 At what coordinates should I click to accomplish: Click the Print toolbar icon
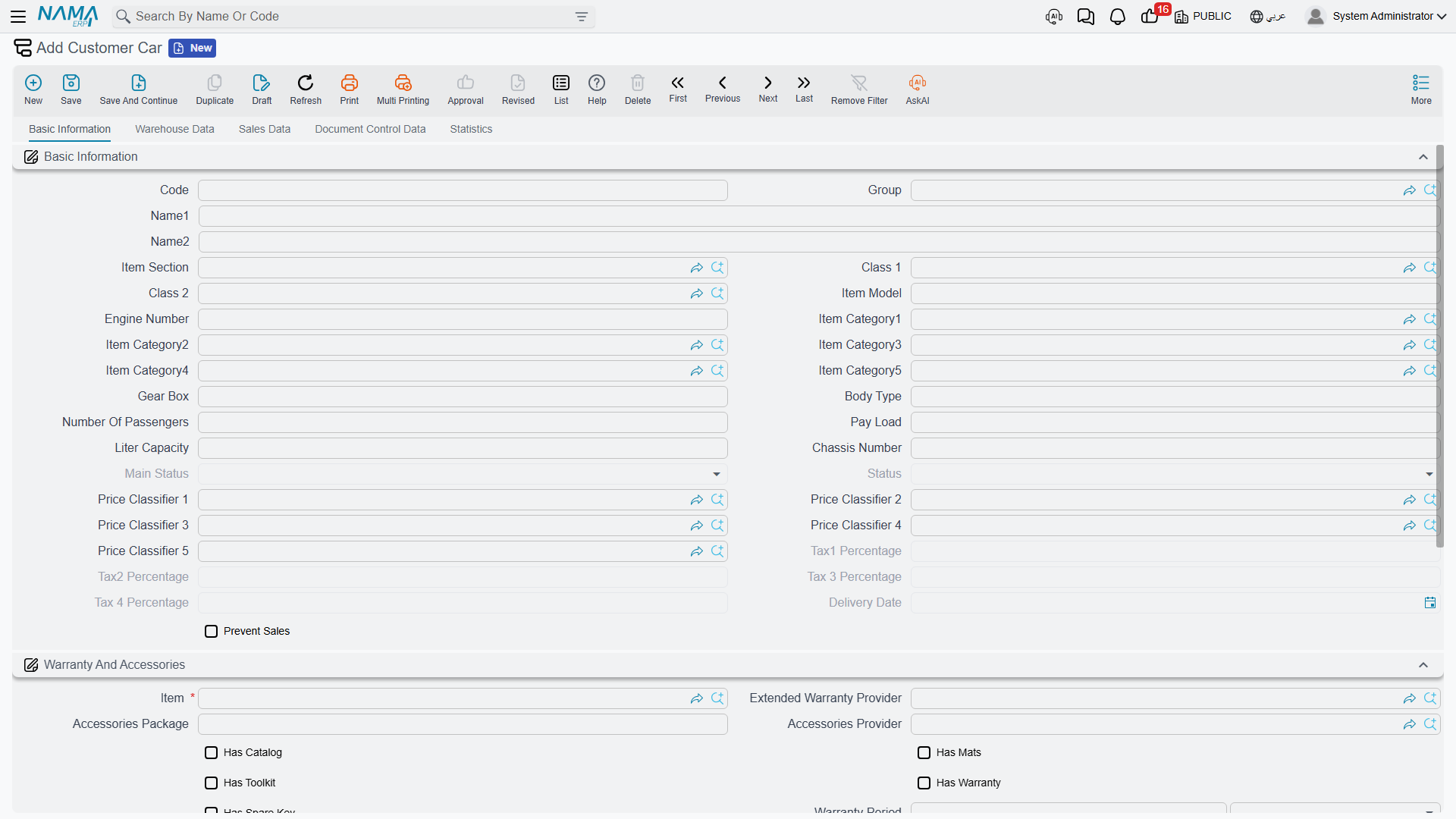coord(350,89)
